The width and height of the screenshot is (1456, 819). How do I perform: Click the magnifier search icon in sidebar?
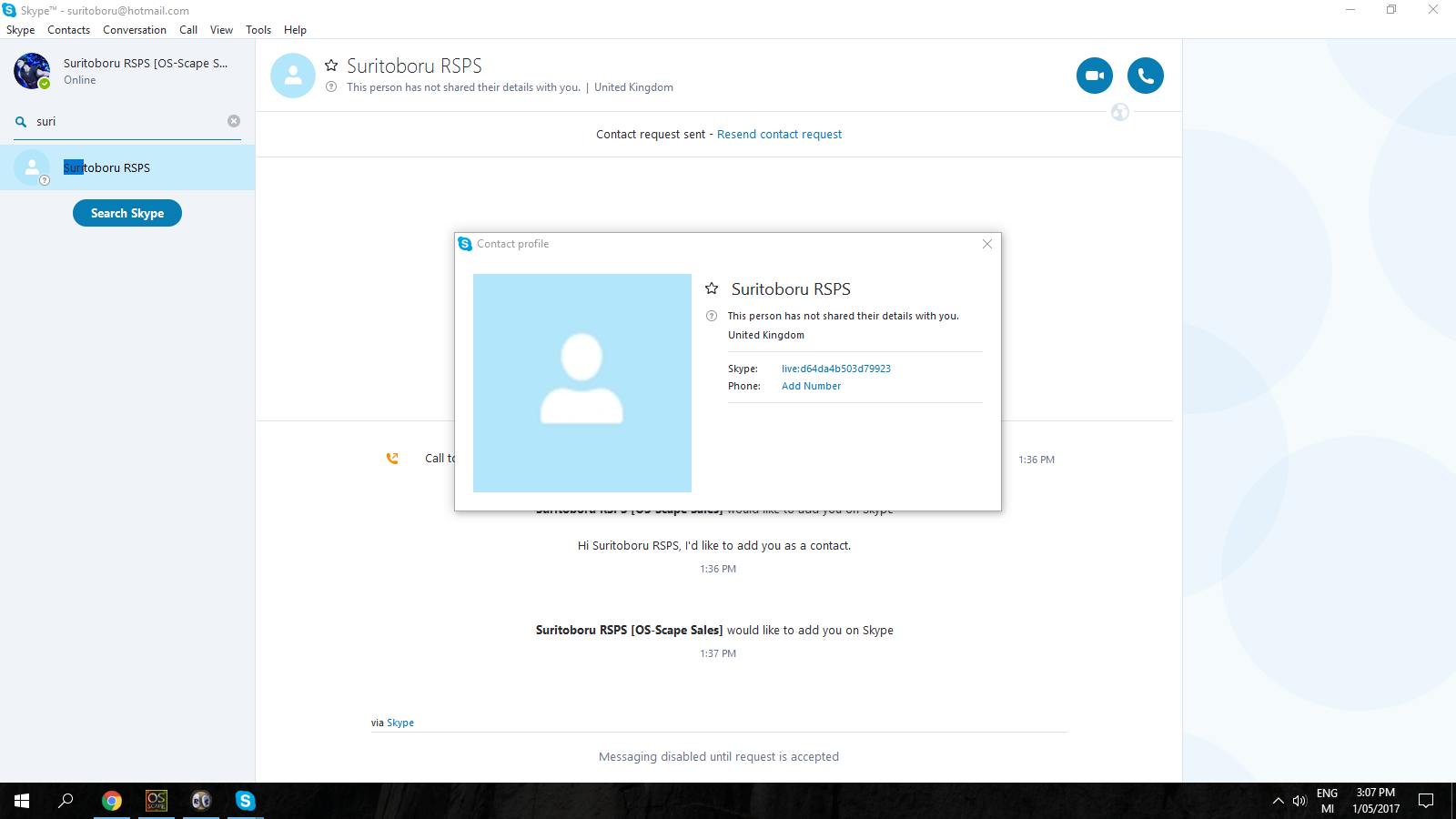point(21,121)
